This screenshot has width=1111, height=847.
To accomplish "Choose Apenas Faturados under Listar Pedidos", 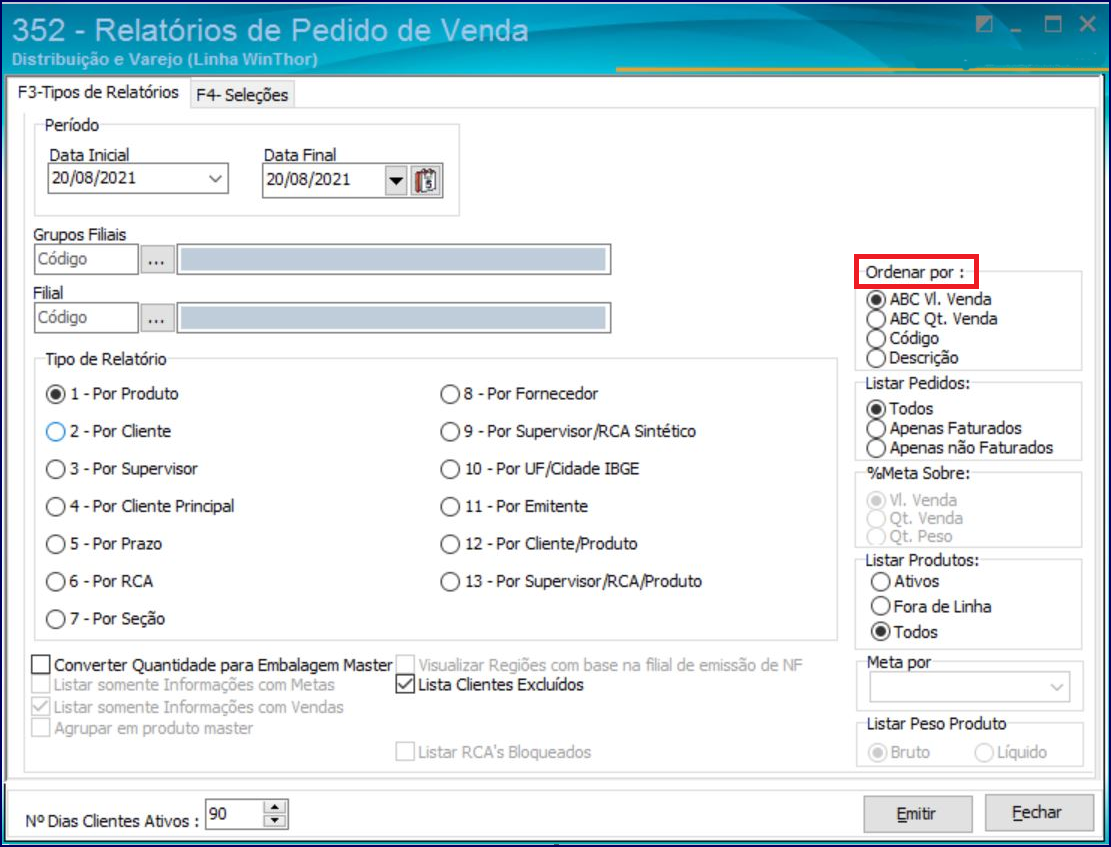I will tap(944, 429).
